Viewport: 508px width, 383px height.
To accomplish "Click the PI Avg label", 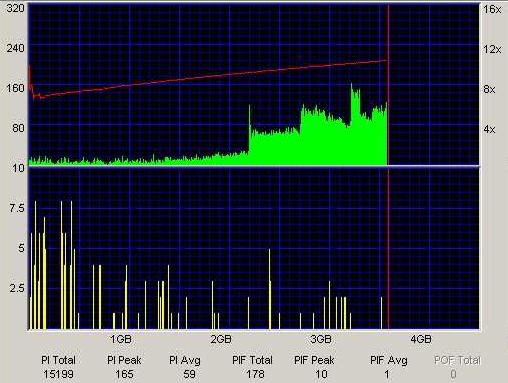I will (185, 360).
